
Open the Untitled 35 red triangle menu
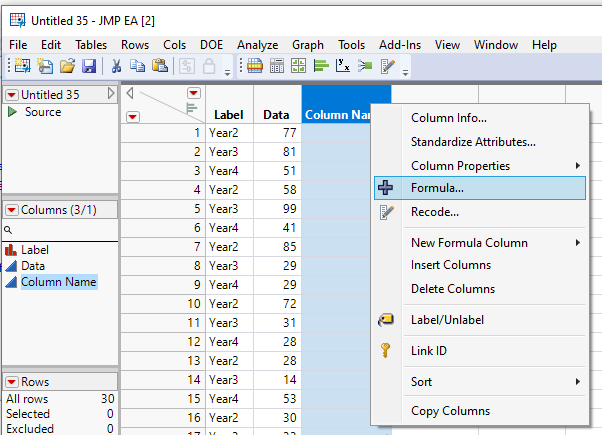(12, 95)
